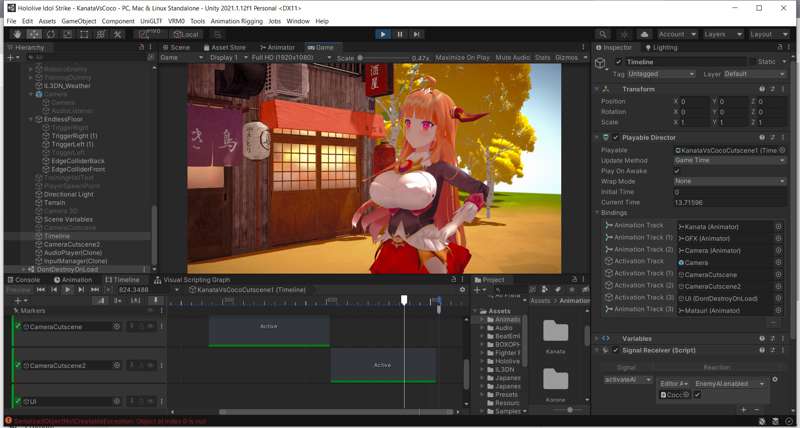Open the Update Method dropdown
This screenshot has height=428, width=800.
tap(729, 160)
